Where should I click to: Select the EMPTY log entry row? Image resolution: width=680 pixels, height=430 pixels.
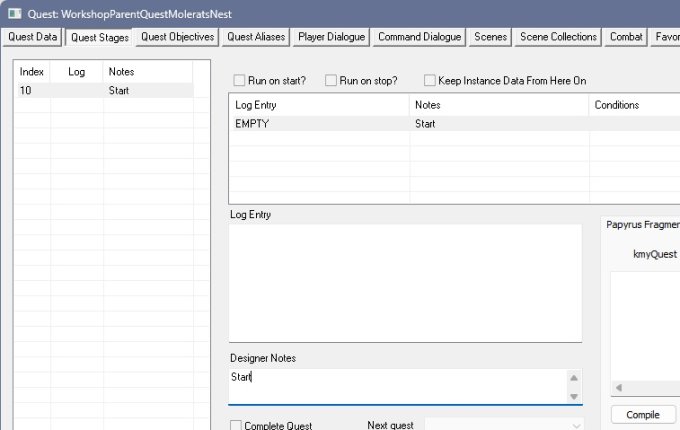tap(454, 124)
